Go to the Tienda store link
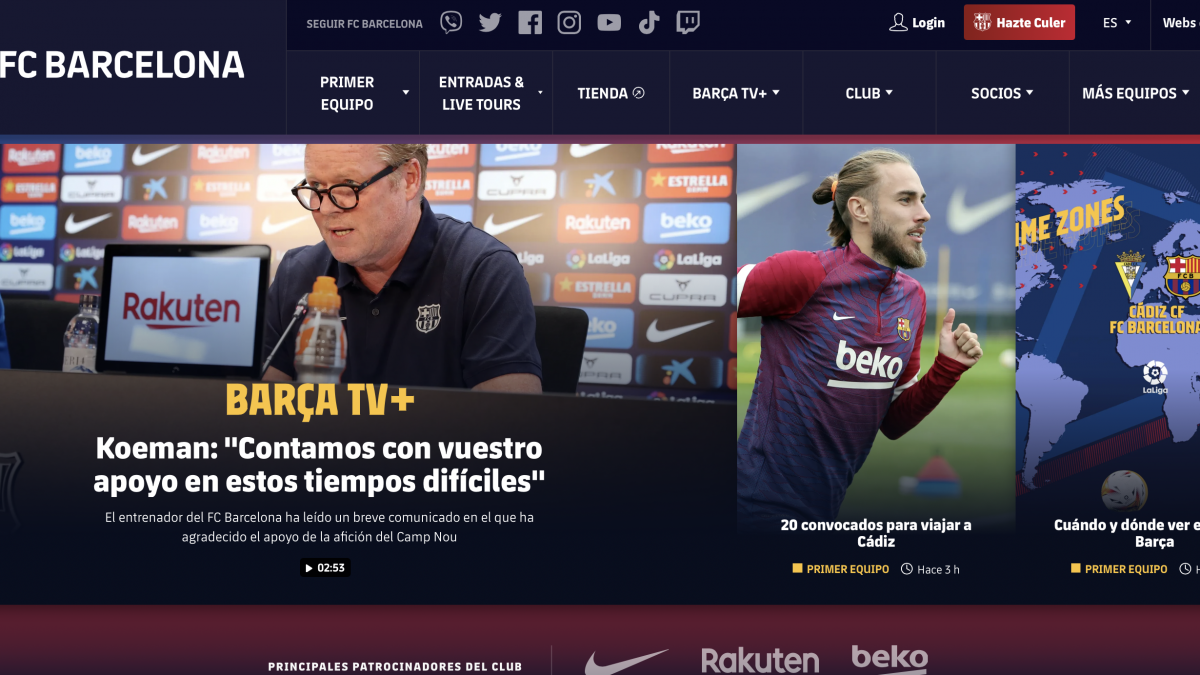1200x675 pixels. (x=611, y=93)
